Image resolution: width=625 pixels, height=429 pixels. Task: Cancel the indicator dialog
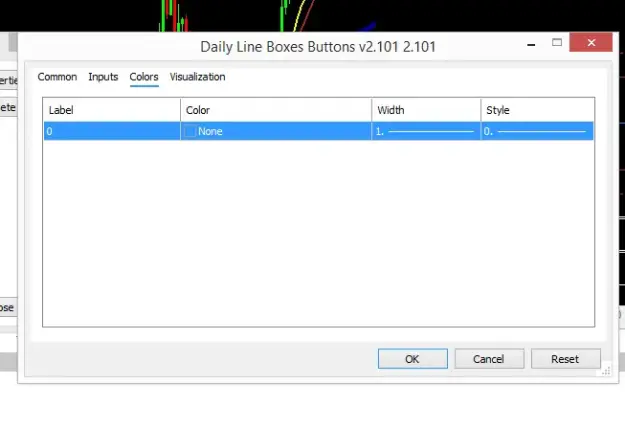[489, 359]
